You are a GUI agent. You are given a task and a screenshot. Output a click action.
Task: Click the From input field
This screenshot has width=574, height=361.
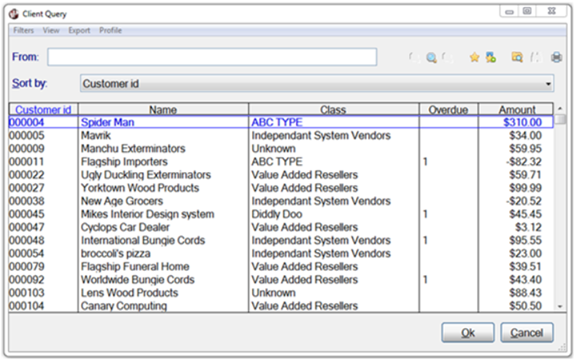(x=212, y=57)
